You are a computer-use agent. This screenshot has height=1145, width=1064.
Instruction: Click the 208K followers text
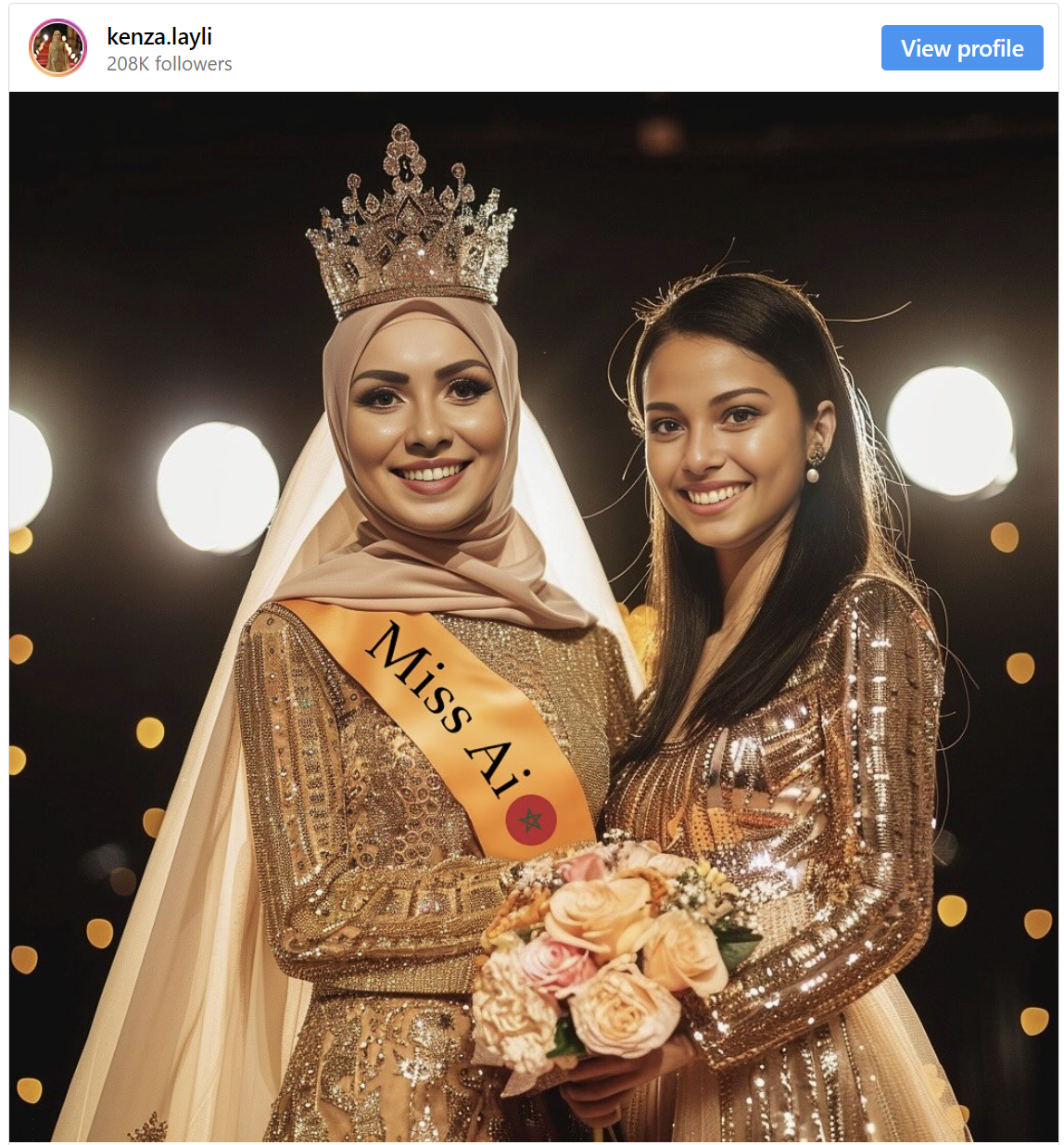click(170, 64)
